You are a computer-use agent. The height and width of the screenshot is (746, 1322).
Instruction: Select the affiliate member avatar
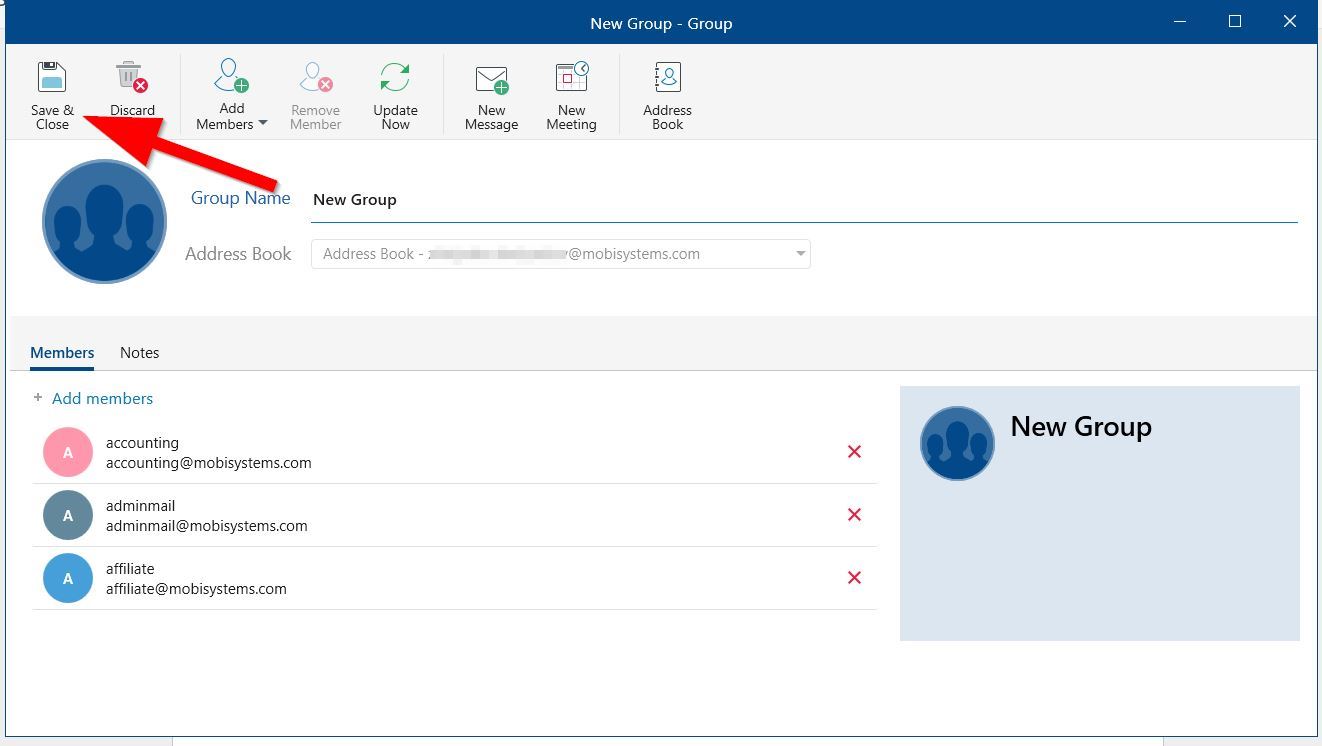pyautogui.click(x=68, y=579)
